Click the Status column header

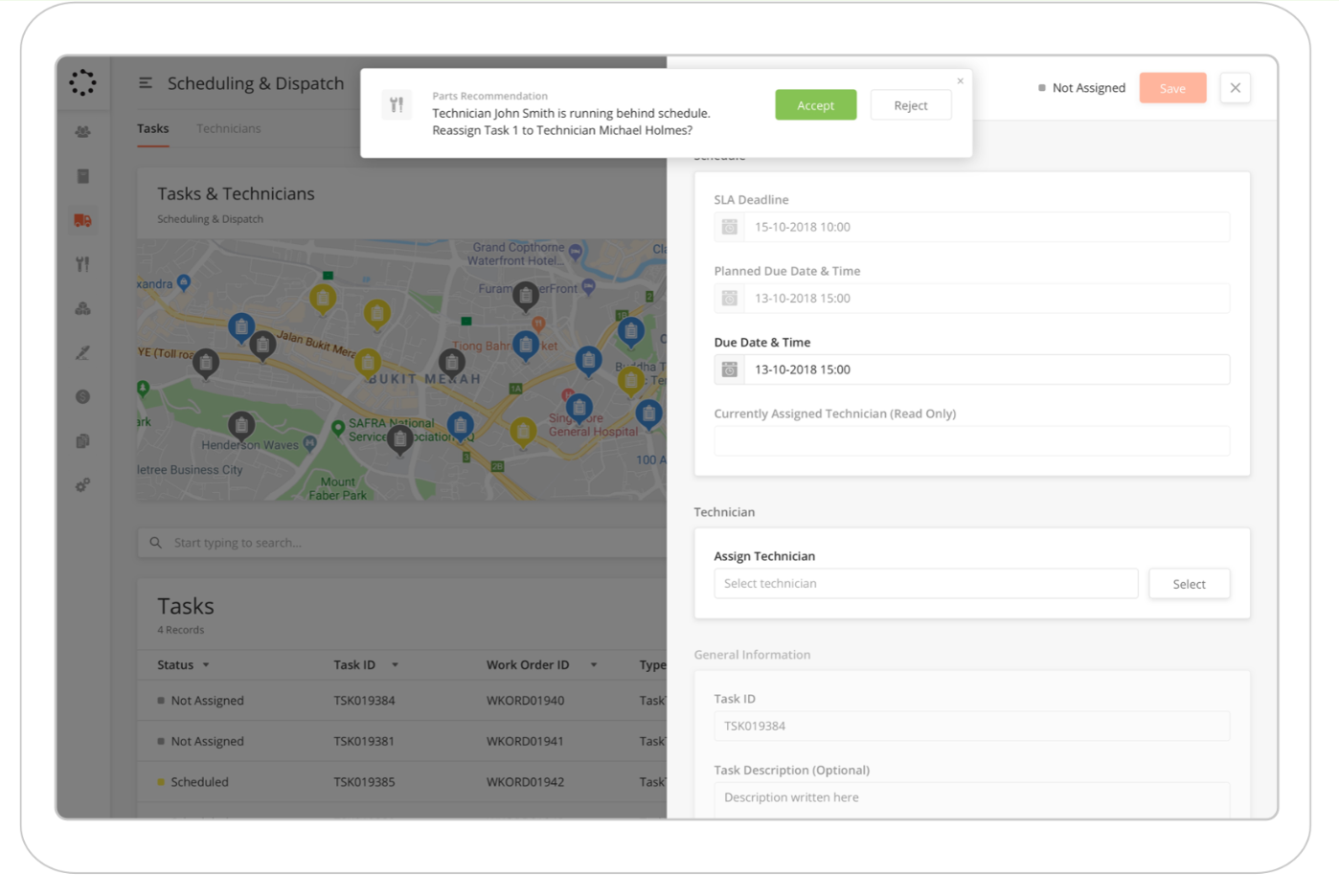pyautogui.click(x=175, y=665)
